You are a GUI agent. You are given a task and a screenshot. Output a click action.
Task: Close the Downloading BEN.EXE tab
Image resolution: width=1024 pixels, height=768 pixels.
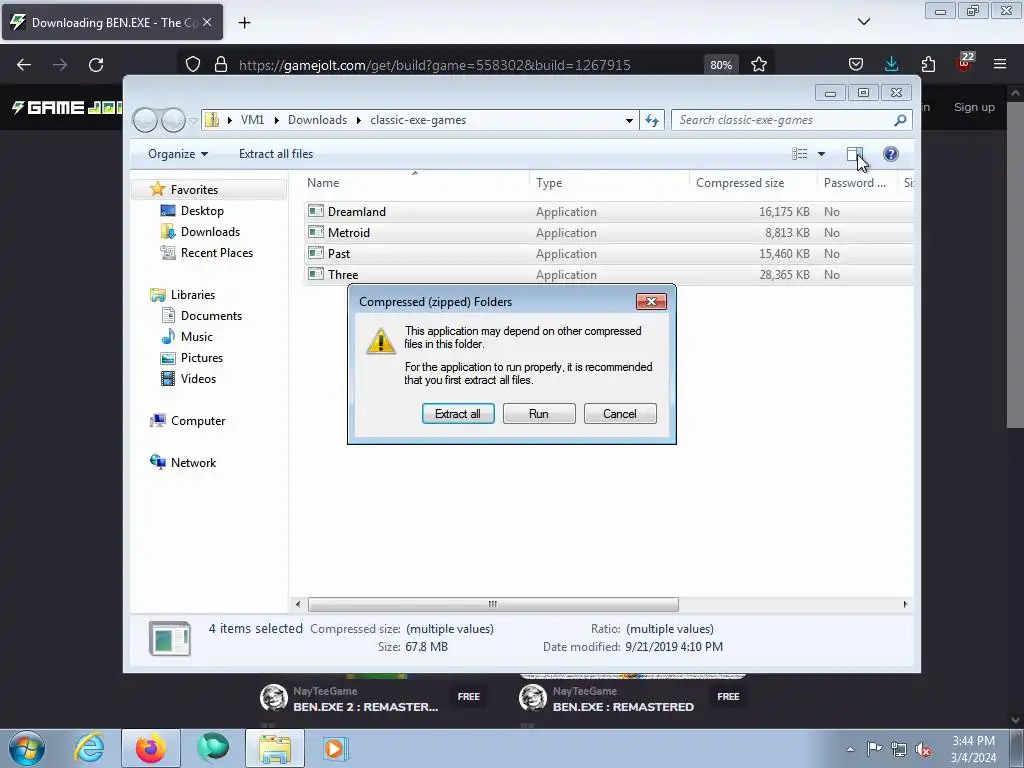[x=207, y=22]
